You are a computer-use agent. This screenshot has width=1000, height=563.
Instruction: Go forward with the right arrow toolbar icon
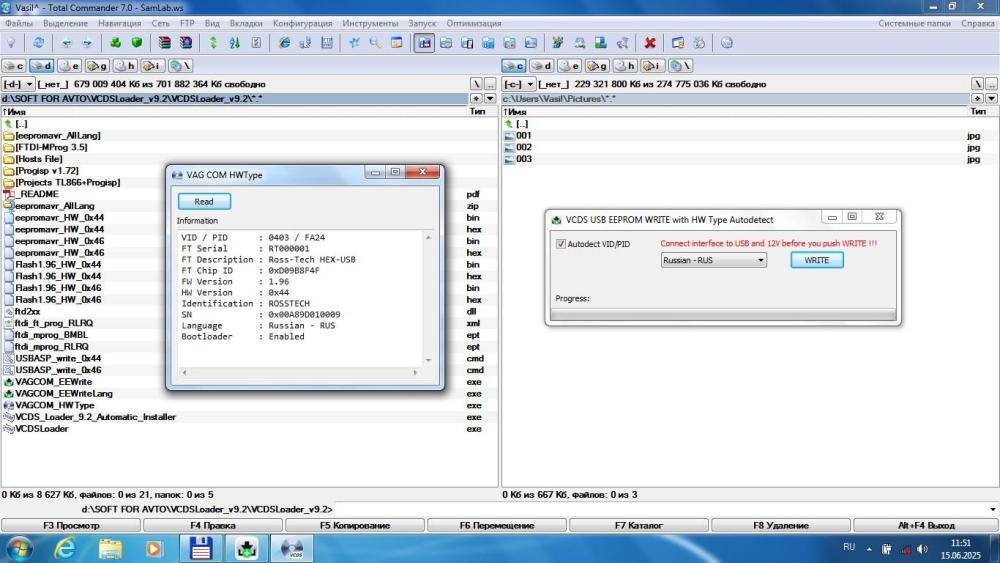click(x=87, y=43)
